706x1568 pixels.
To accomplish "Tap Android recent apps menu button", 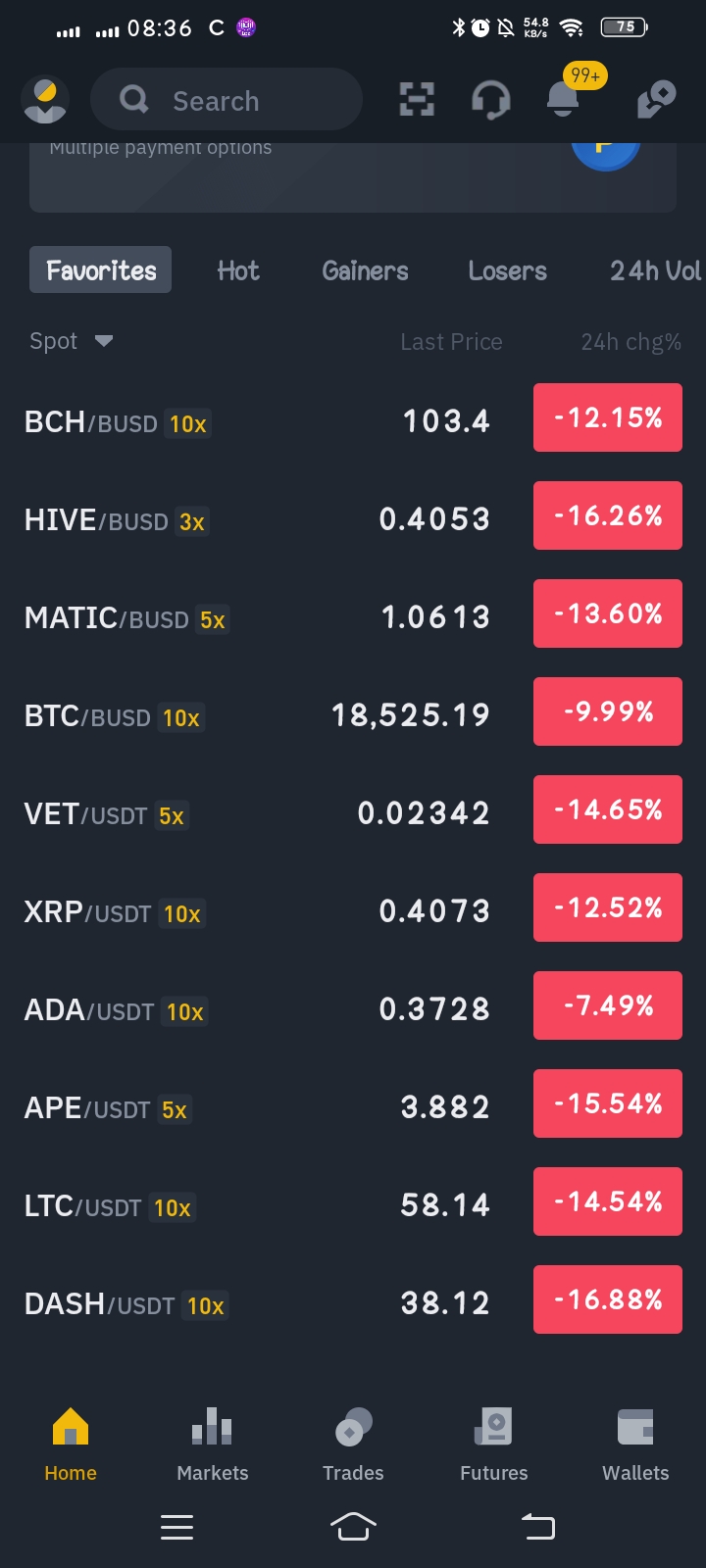I will coord(176,1527).
